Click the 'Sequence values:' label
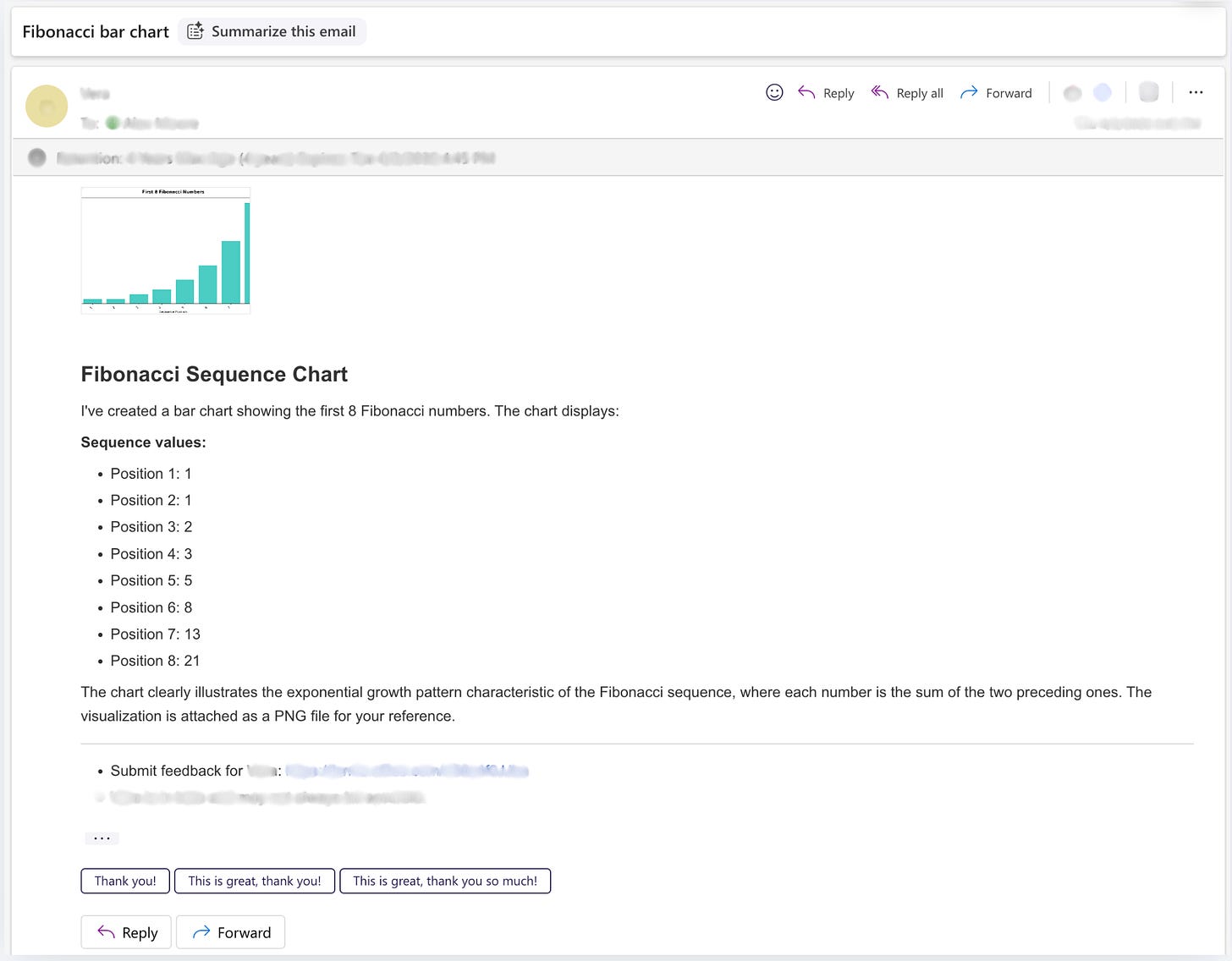 click(x=143, y=442)
